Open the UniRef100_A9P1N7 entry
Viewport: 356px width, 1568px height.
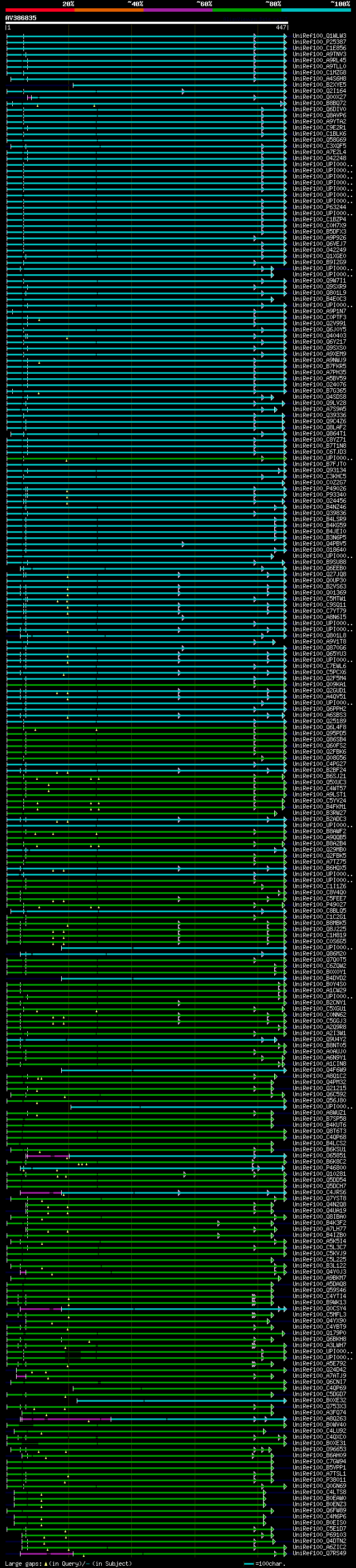[x=319, y=311]
